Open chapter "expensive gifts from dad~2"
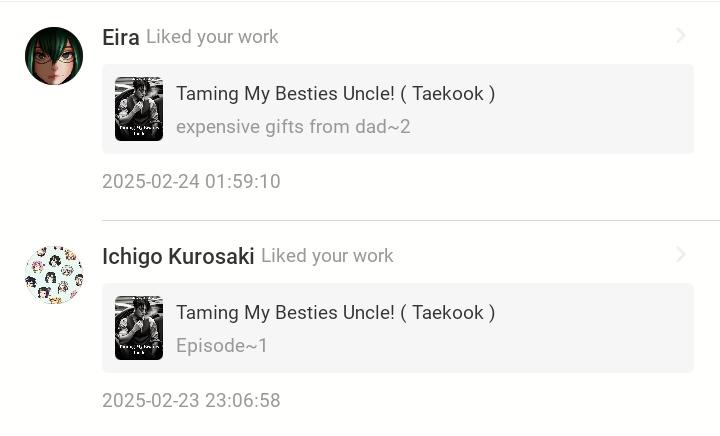 tap(293, 127)
